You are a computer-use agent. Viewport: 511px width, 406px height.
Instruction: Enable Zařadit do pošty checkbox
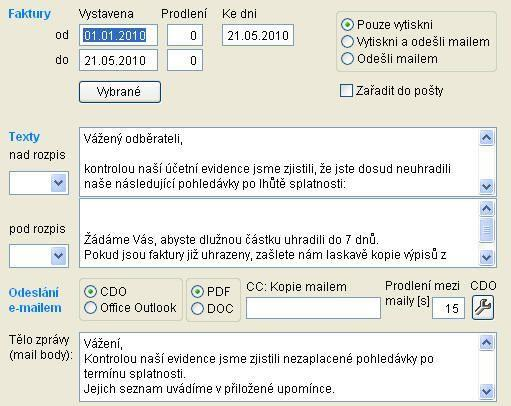coord(346,91)
